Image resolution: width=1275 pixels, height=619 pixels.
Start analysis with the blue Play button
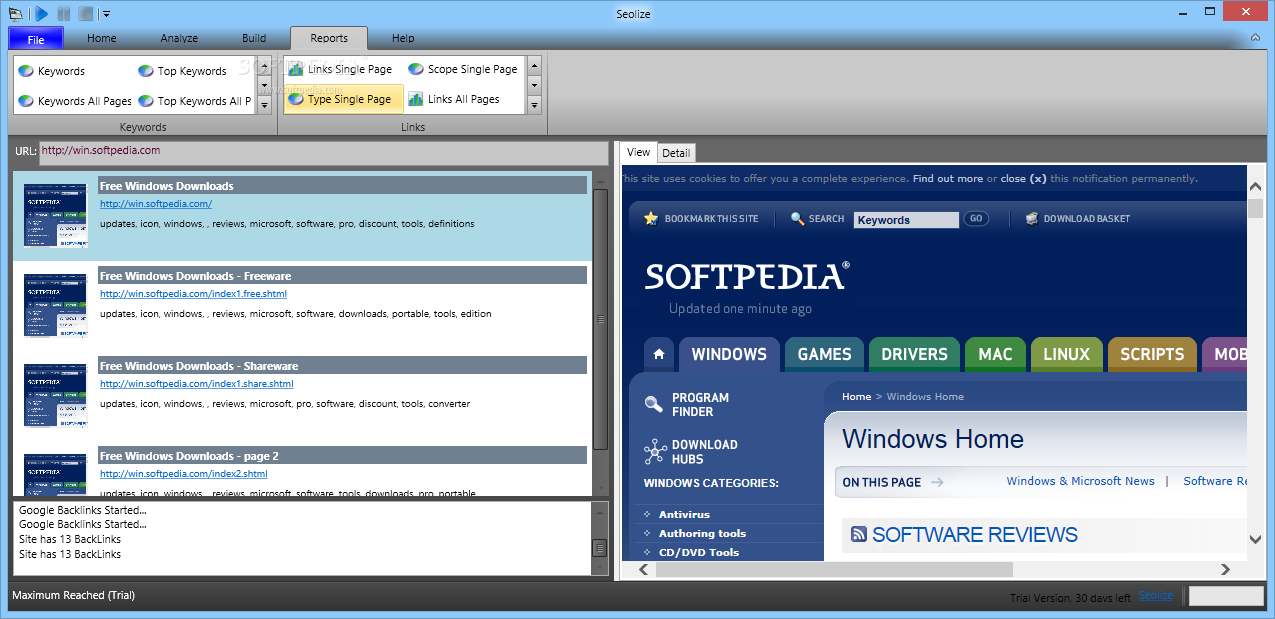pyautogui.click(x=41, y=13)
